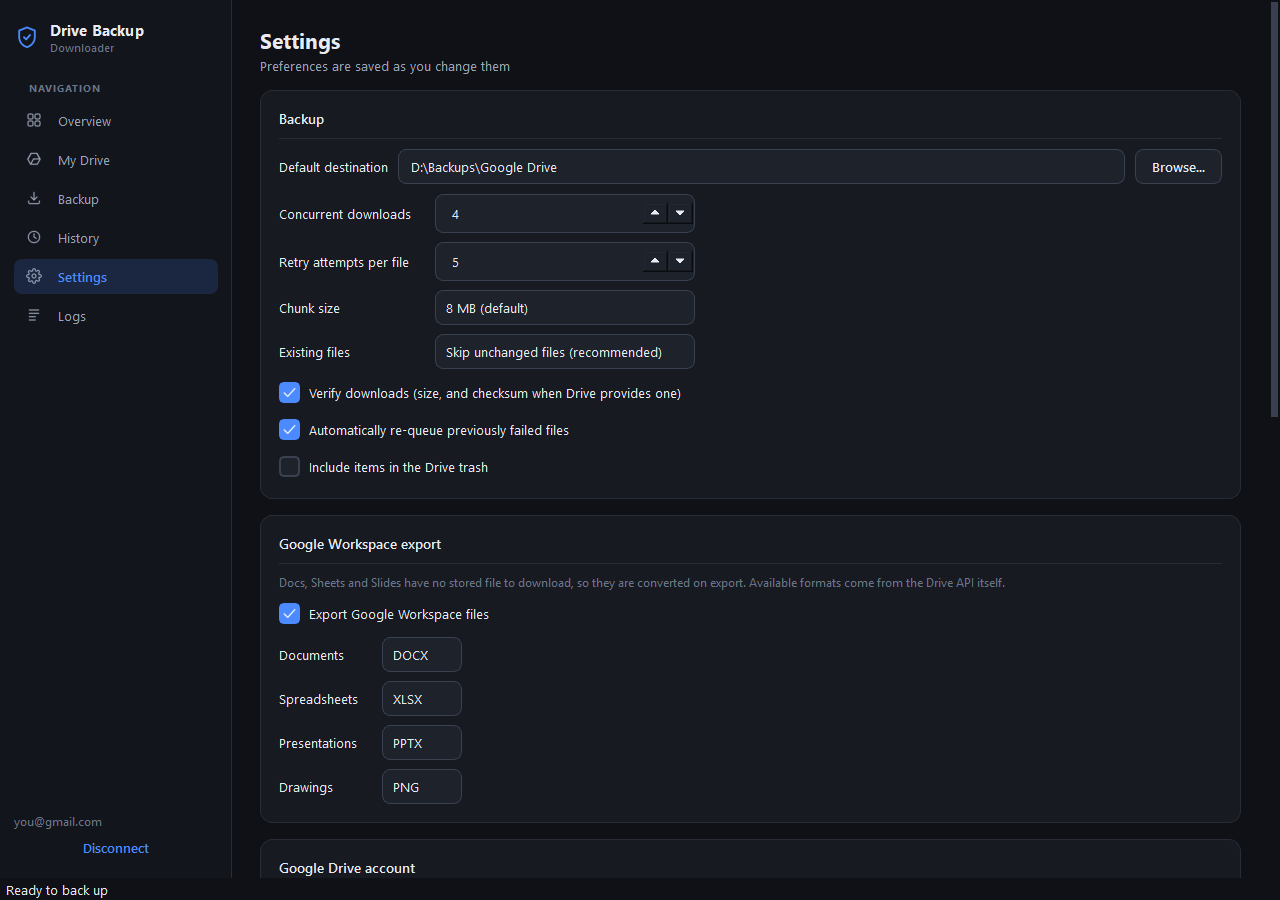Screen dimensions: 1280x900
Task: Click the Disconnect link
Action: point(116,848)
